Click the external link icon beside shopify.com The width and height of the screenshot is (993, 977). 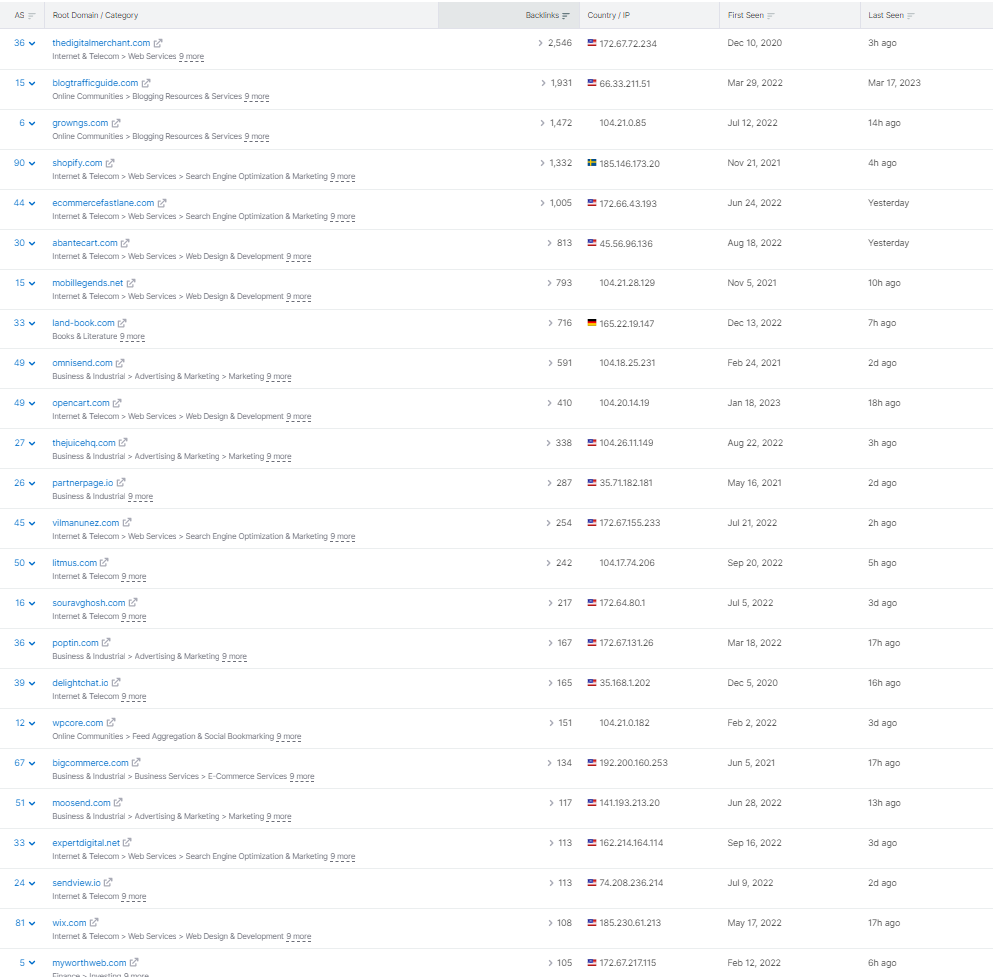pyautogui.click(x=110, y=163)
